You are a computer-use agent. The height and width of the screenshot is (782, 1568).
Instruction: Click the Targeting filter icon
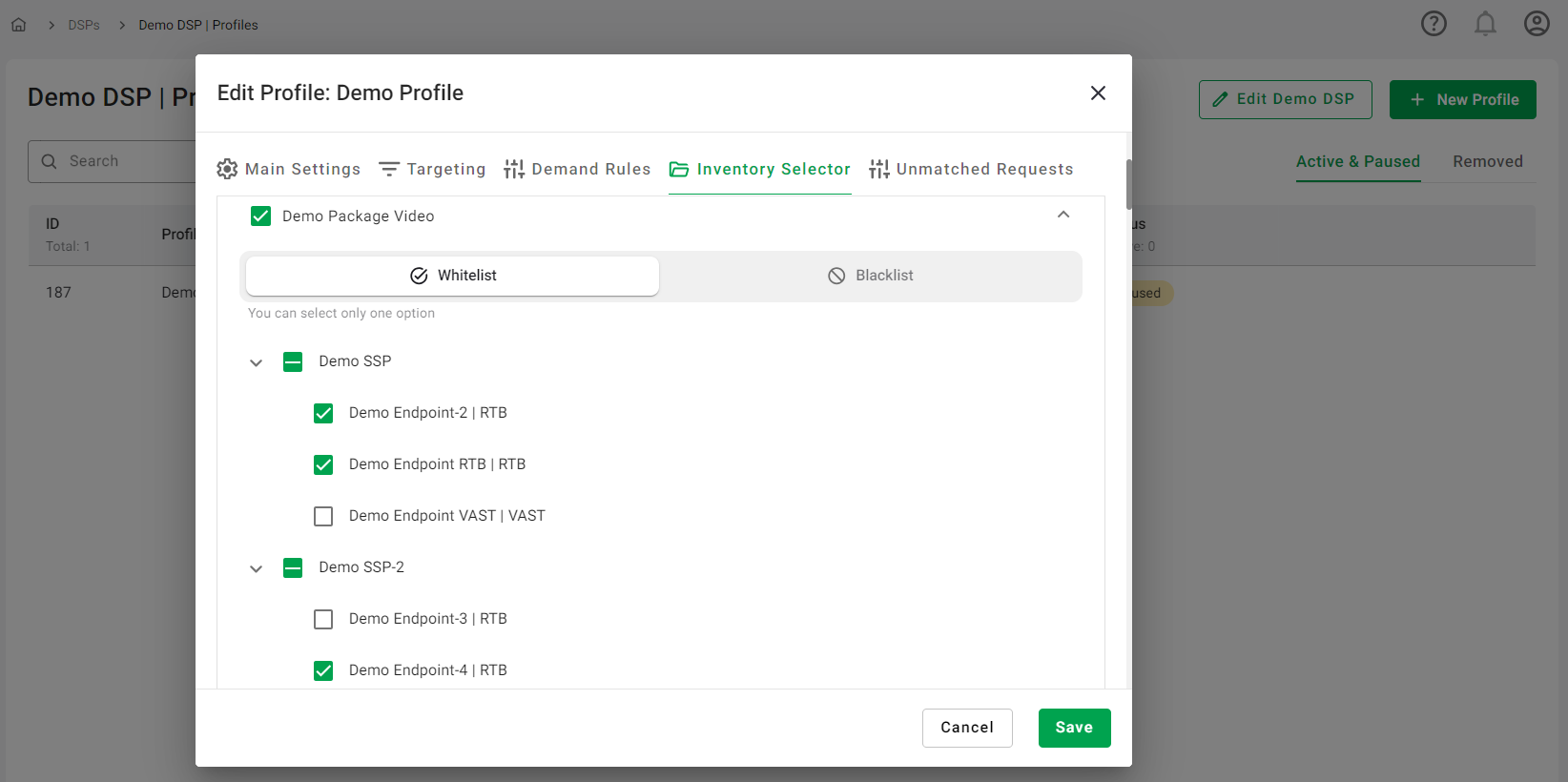(389, 169)
